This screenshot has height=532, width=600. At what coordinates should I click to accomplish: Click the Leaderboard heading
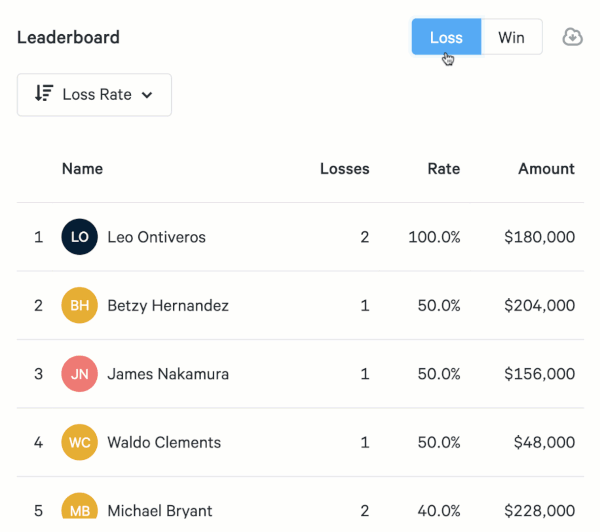tap(68, 38)
